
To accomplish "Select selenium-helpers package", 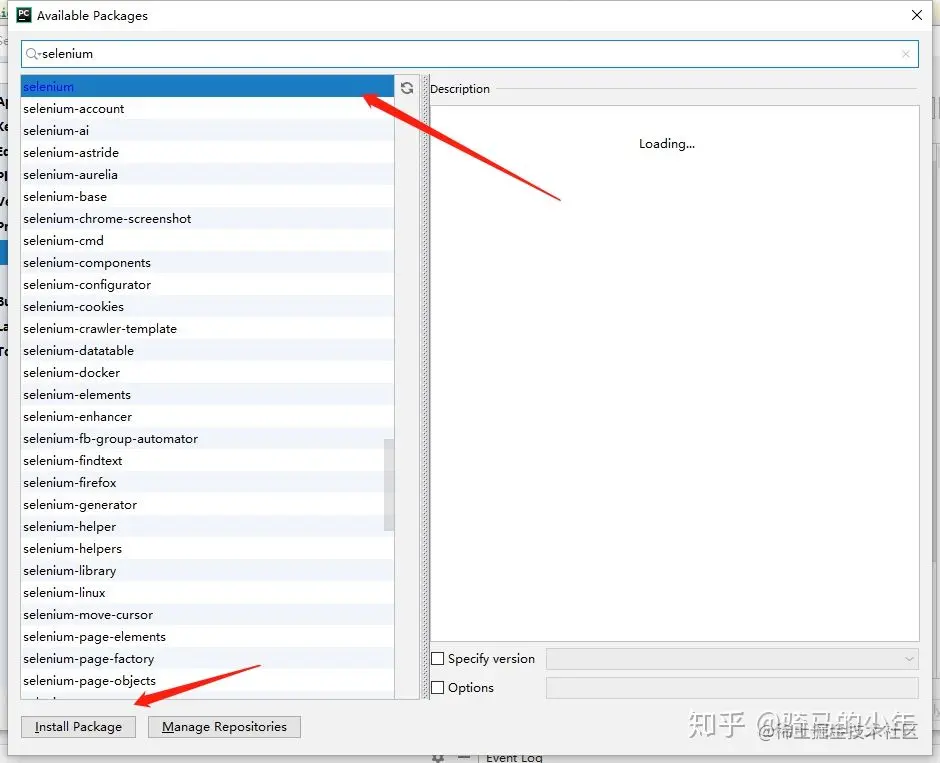I will pyautogui.click(x=207, y=548).
